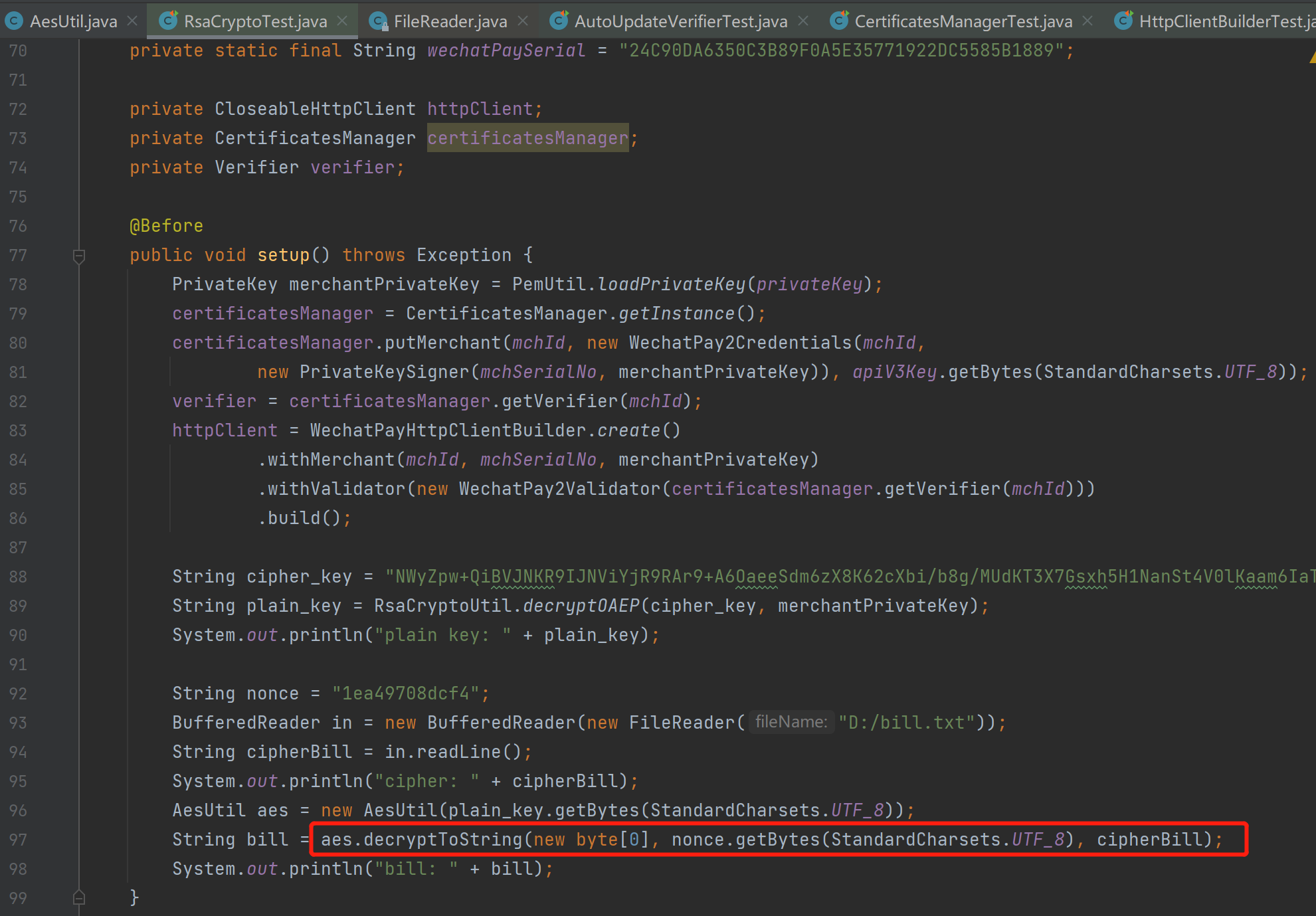Click the HttpClientBuilderTest.java test class icon
Viewport: 1316px width, 916px height.
coord(1123,21)
